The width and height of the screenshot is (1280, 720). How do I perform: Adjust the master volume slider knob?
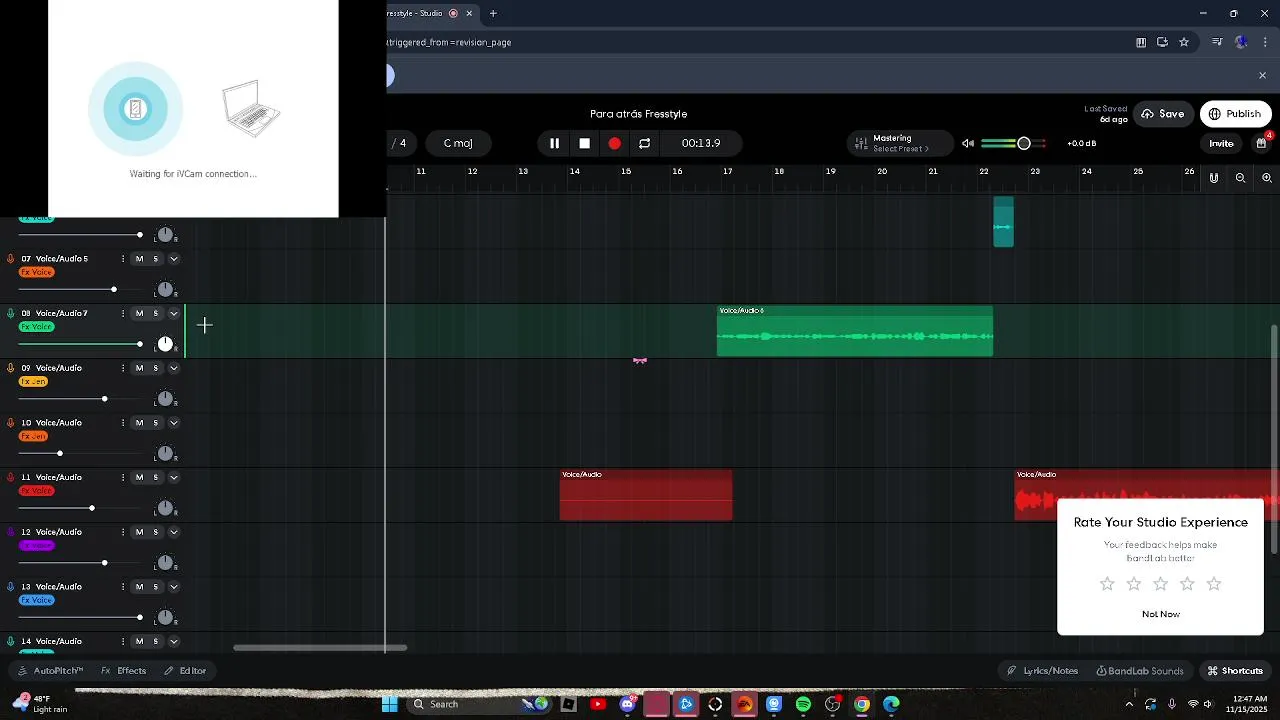click(1024, 143)
